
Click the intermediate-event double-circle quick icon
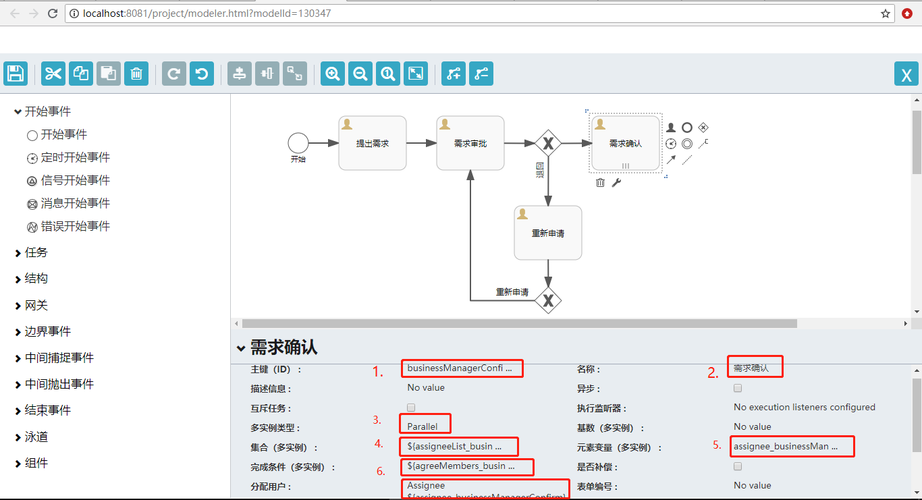click(x=687, y=144)
